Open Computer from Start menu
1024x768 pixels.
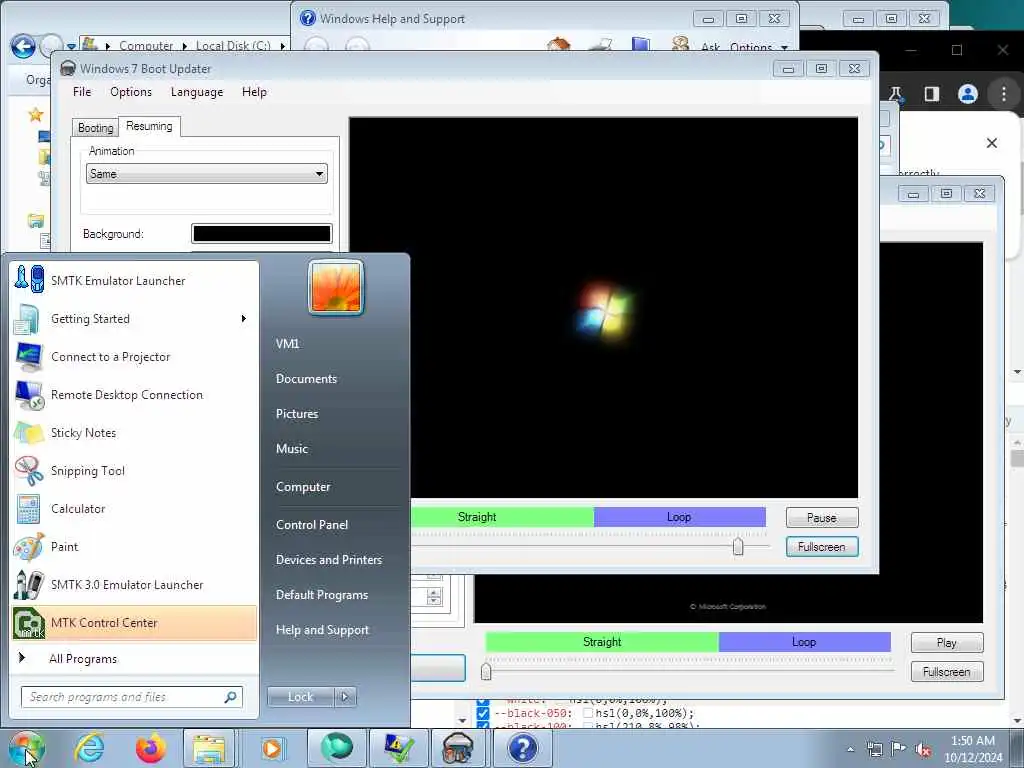coord(303,487)
